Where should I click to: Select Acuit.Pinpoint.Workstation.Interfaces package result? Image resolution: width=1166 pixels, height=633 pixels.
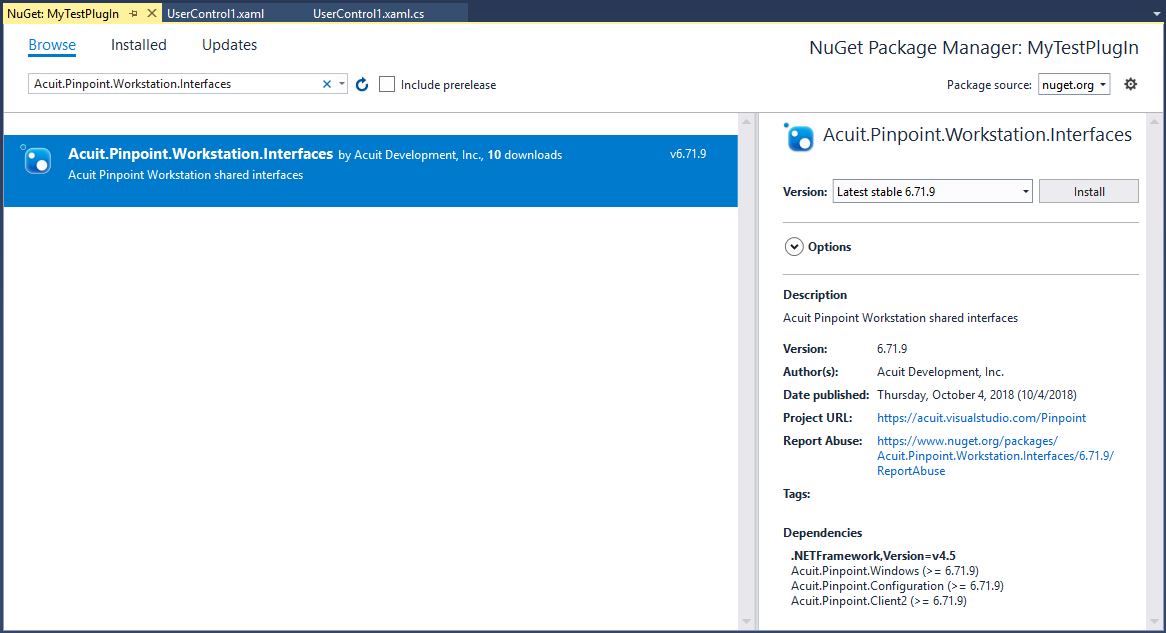(371, 170)
